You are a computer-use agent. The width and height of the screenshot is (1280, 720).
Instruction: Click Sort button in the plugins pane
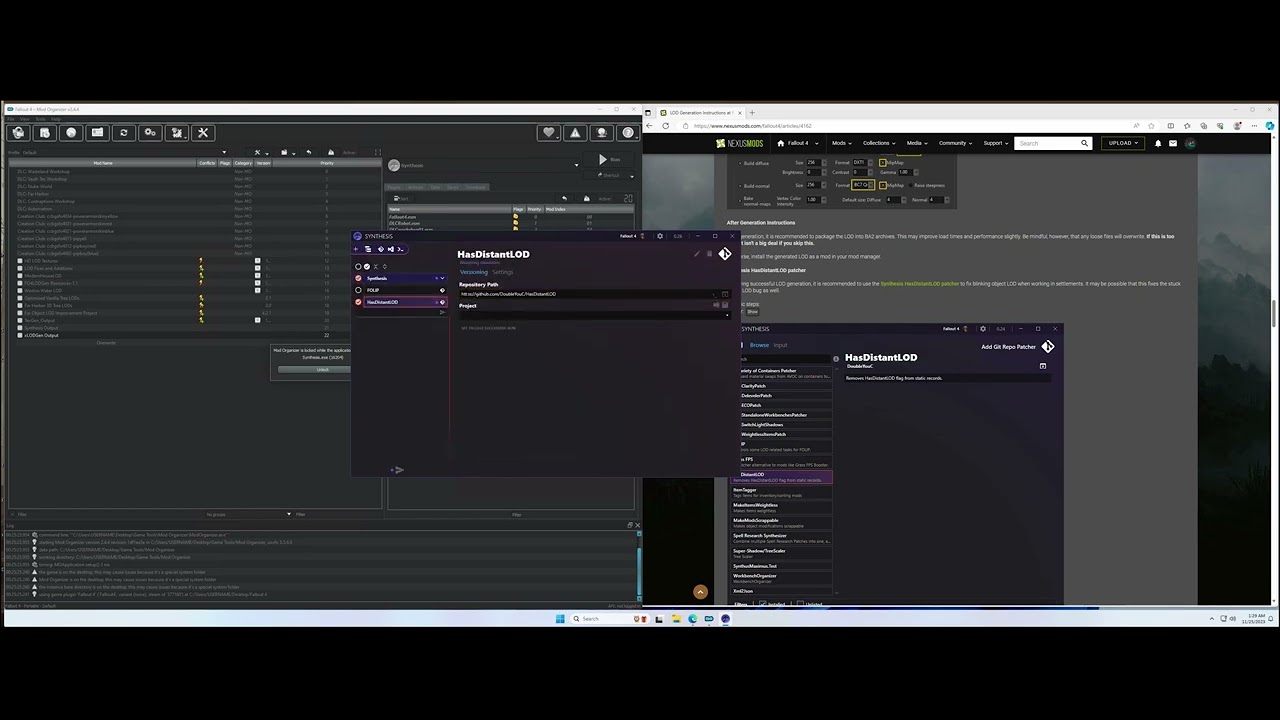(403, 199)
